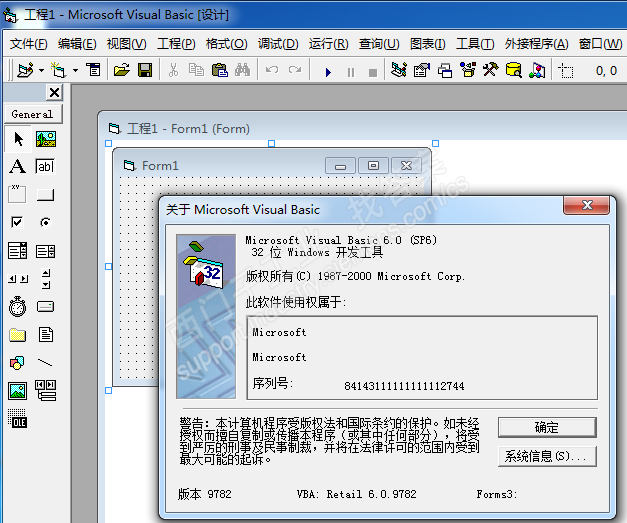Select the ListBox control tool
Screen dimensions: 627x523
(46, 251)
